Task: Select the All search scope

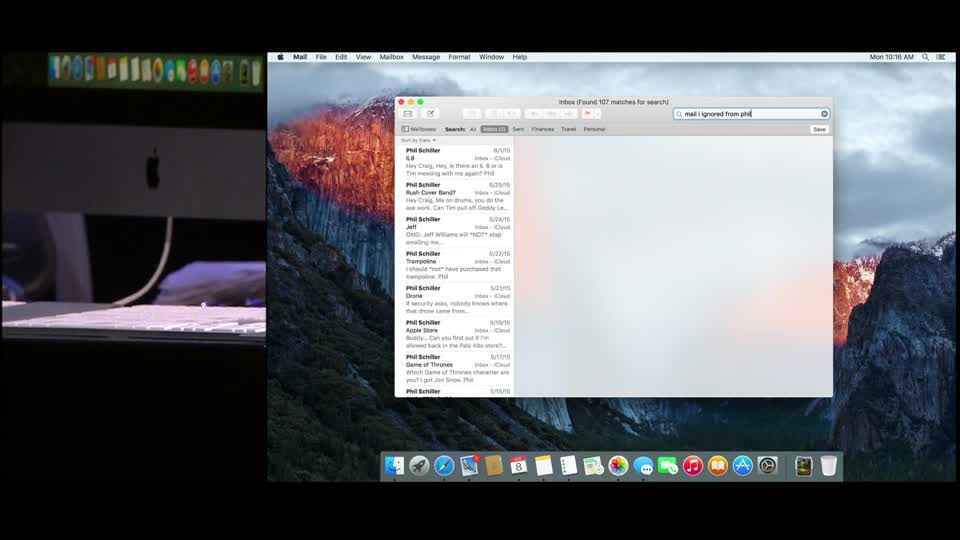Action: (x=473, y=129)
